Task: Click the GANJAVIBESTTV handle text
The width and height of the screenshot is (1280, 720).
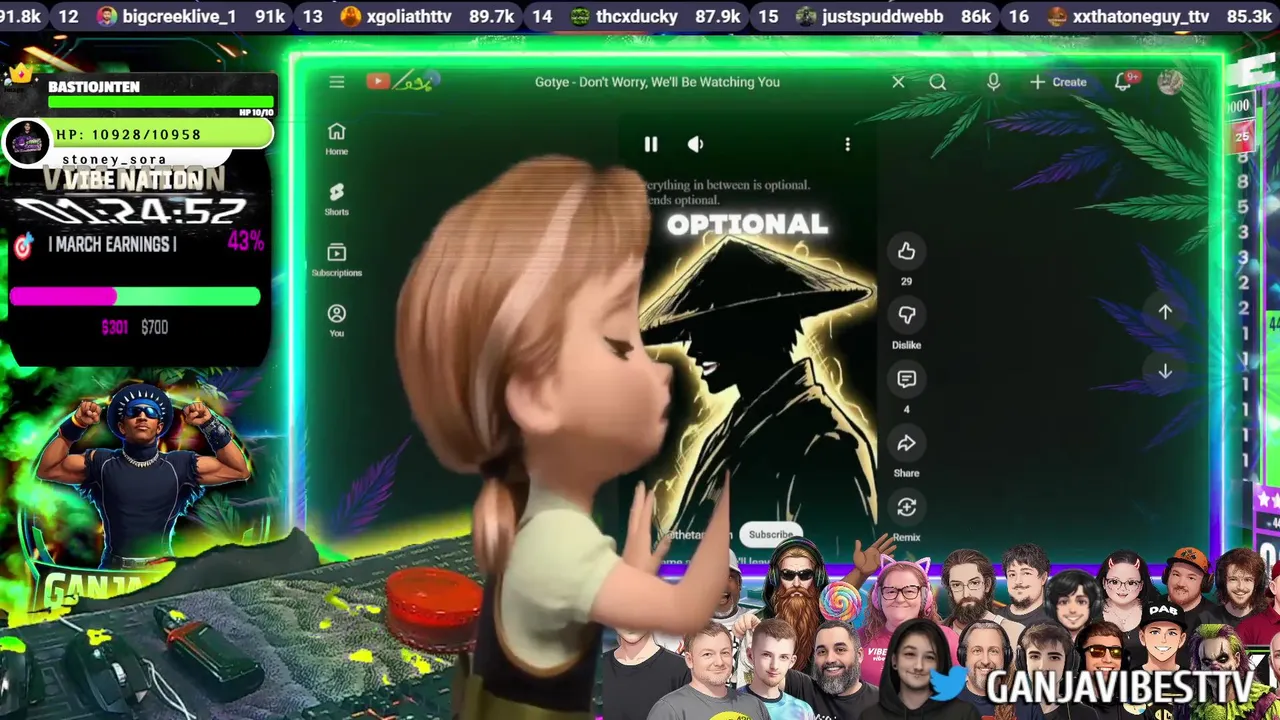Action: [x=1119, y=687]
